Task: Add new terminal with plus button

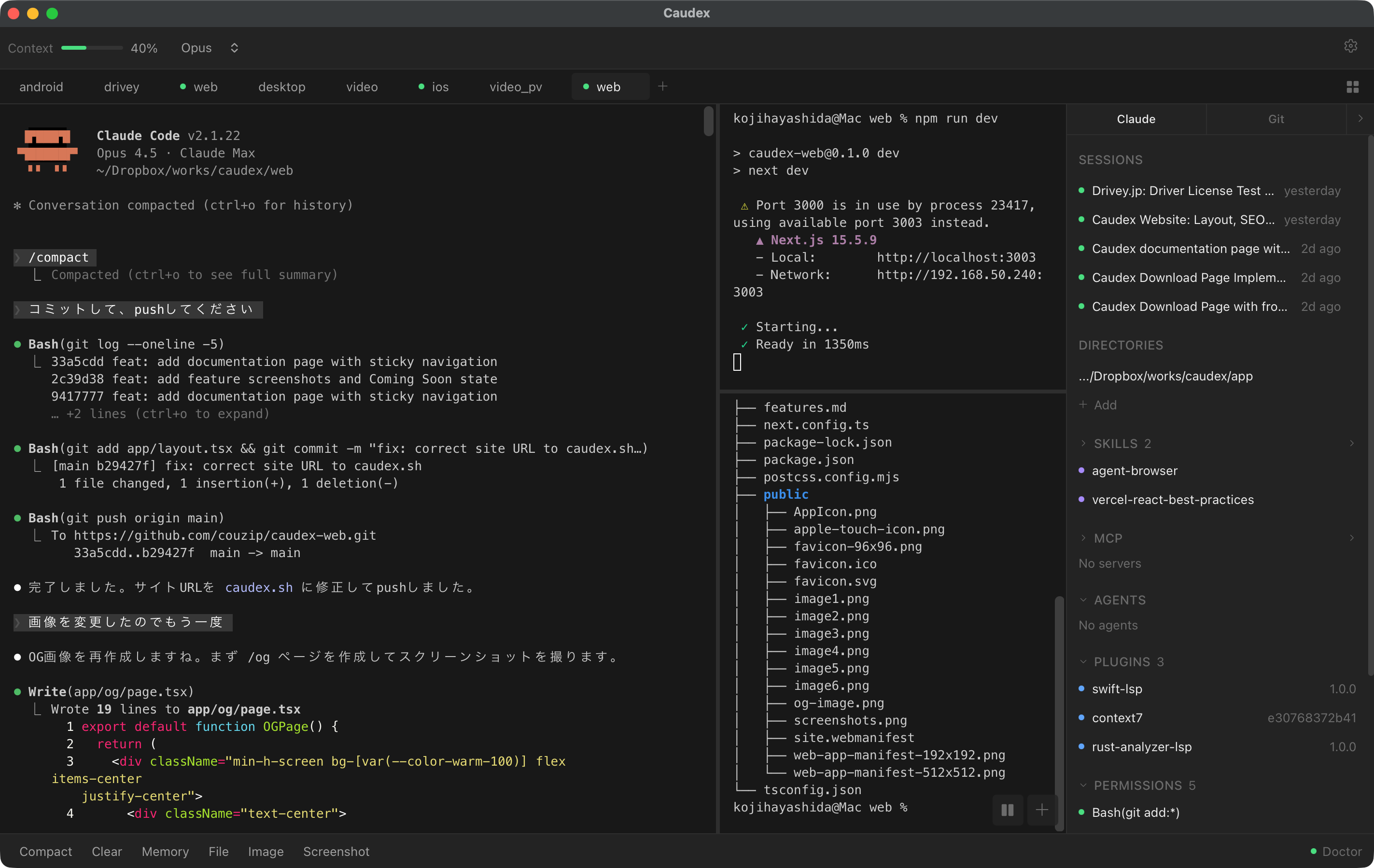Action: [x=1042, y=810]
